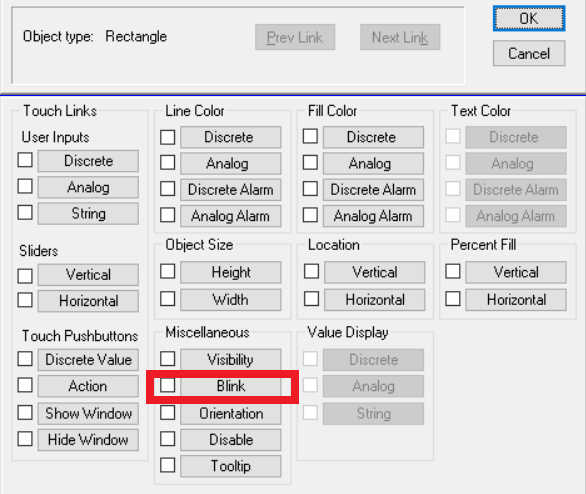The width and height of the screenshot is (586, 494).
Task: Toggle the Orientation checkbox
Action: point(167,413)
